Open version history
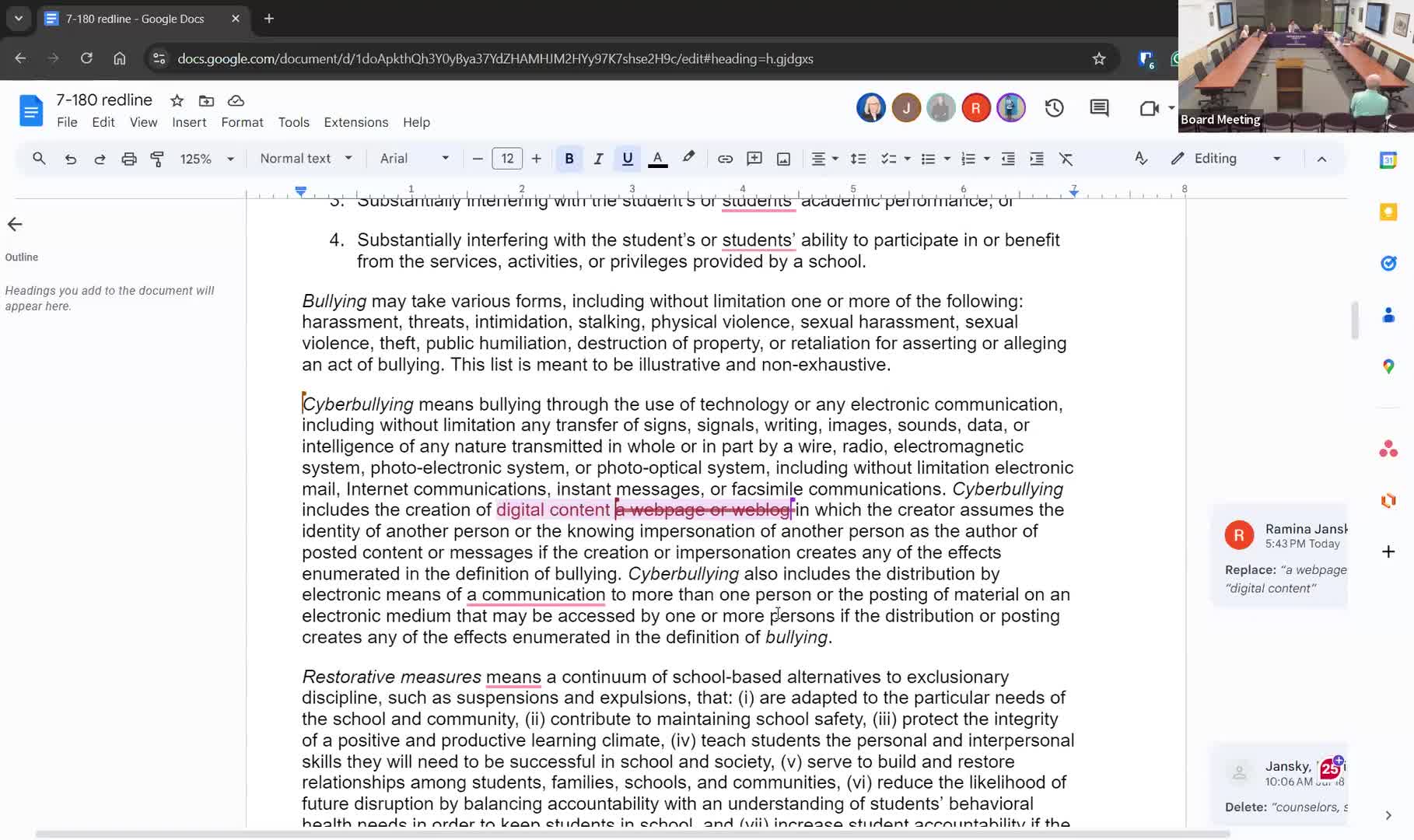The height and width of the screenshot is (840, 1414). coord(1055,108)
